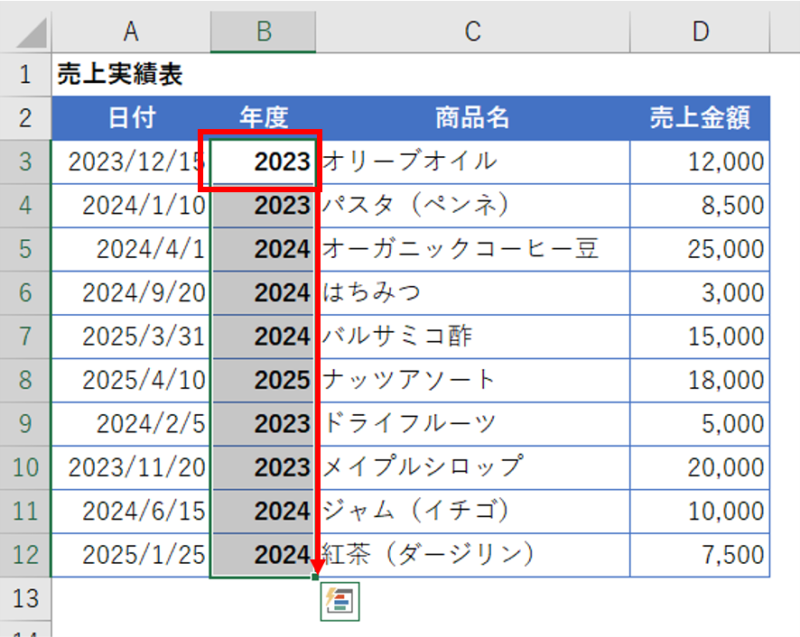Click the product cell オーガニックコーヒー豆

click(473, 249)
